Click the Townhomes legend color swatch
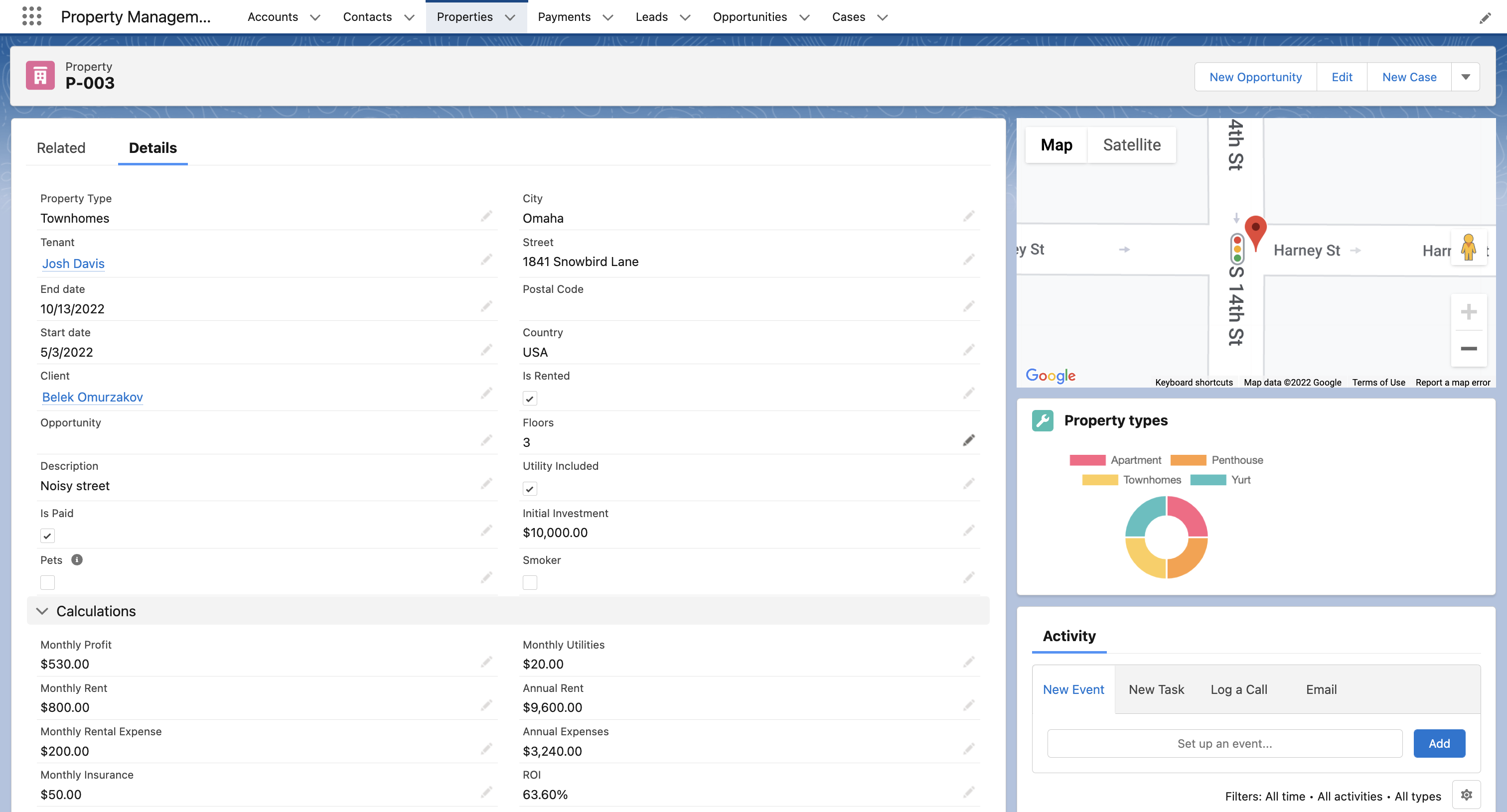Viewport: 1507px width, 812px height. (1099, 480)
